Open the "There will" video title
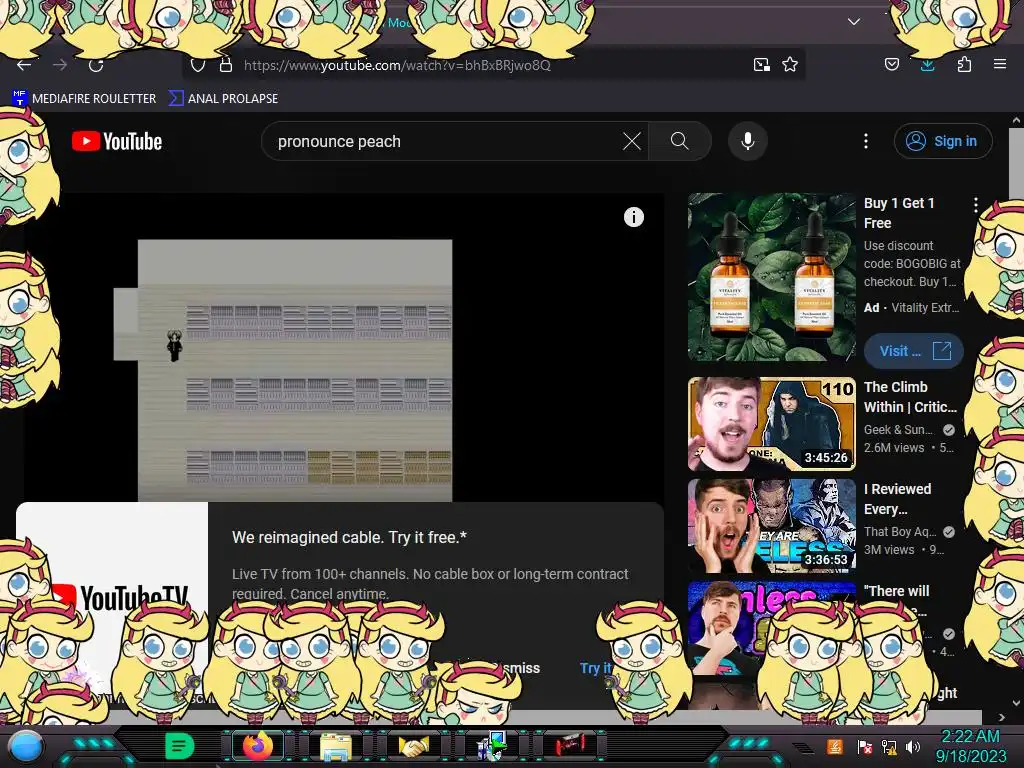The image size is (1024, 768). 896,591
